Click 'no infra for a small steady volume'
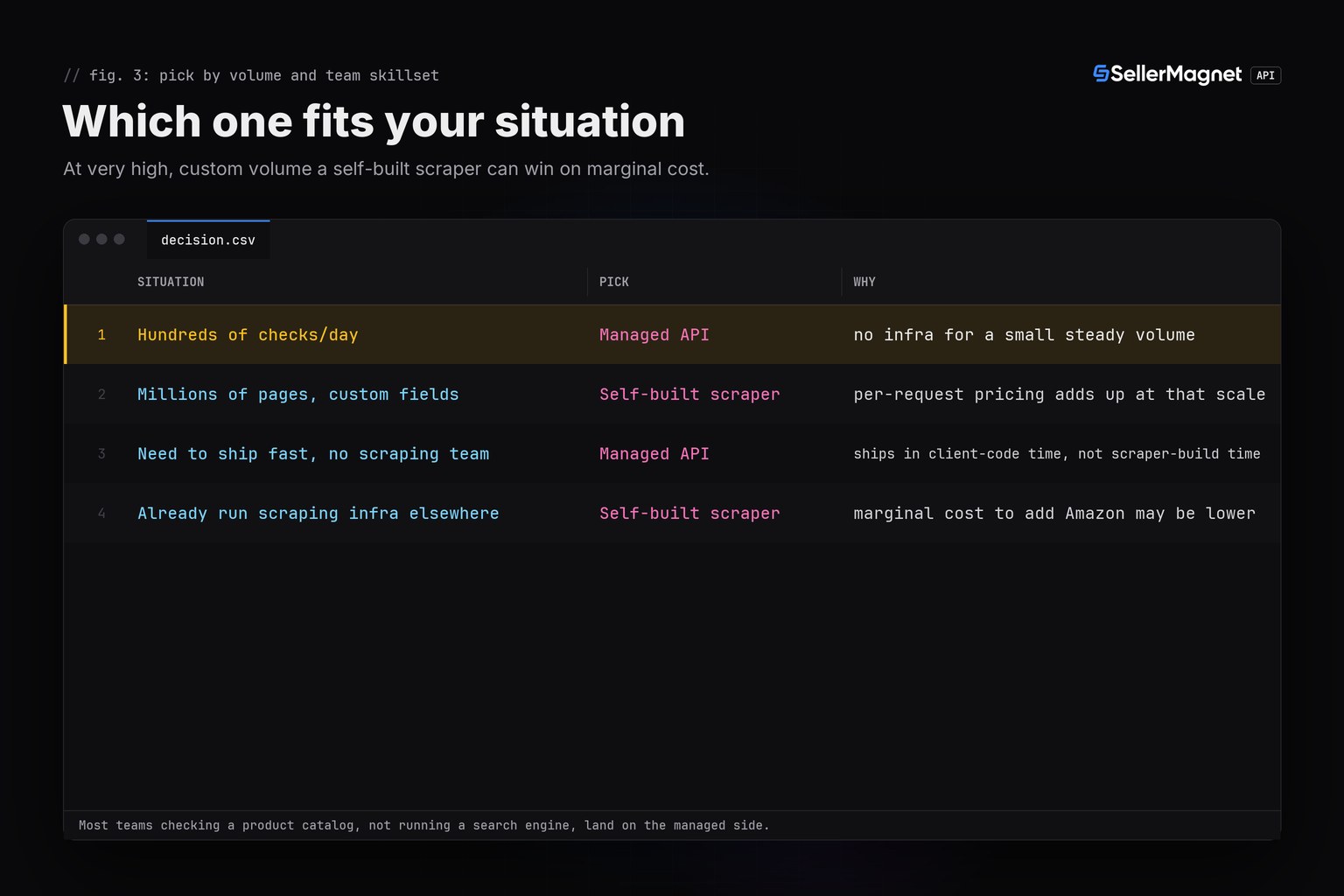The image size is (1344, 896). pos(1025,335)
